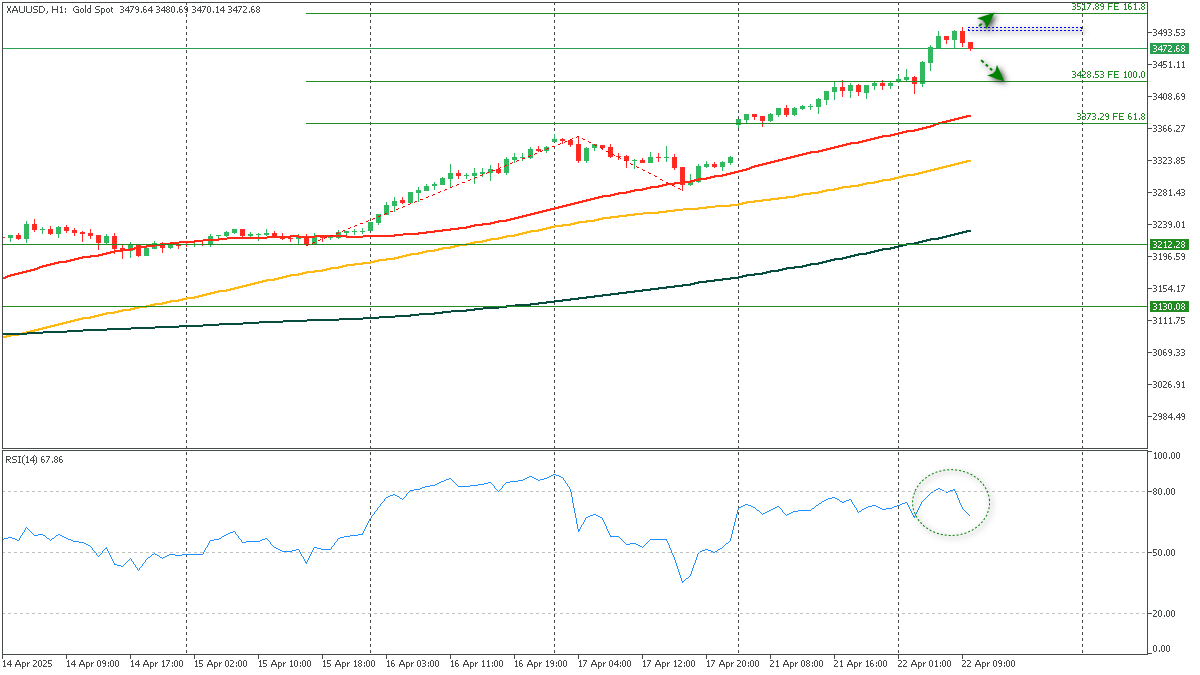The height and width of the screenshot is (675, 1200).
Task: Select the dark green moving average line
Action: pyautogui.click(x=600, y=294)
